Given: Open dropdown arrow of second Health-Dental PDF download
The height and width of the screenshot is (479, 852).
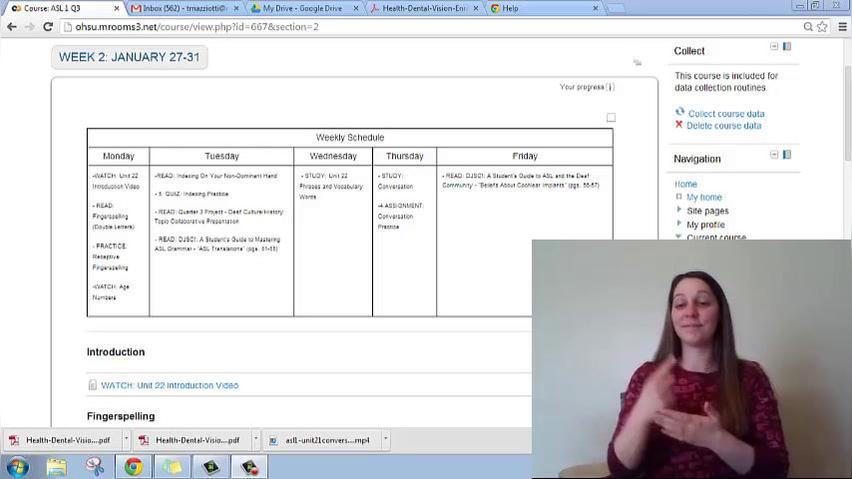Looking at the screenshot, I should tap(255, 438).
